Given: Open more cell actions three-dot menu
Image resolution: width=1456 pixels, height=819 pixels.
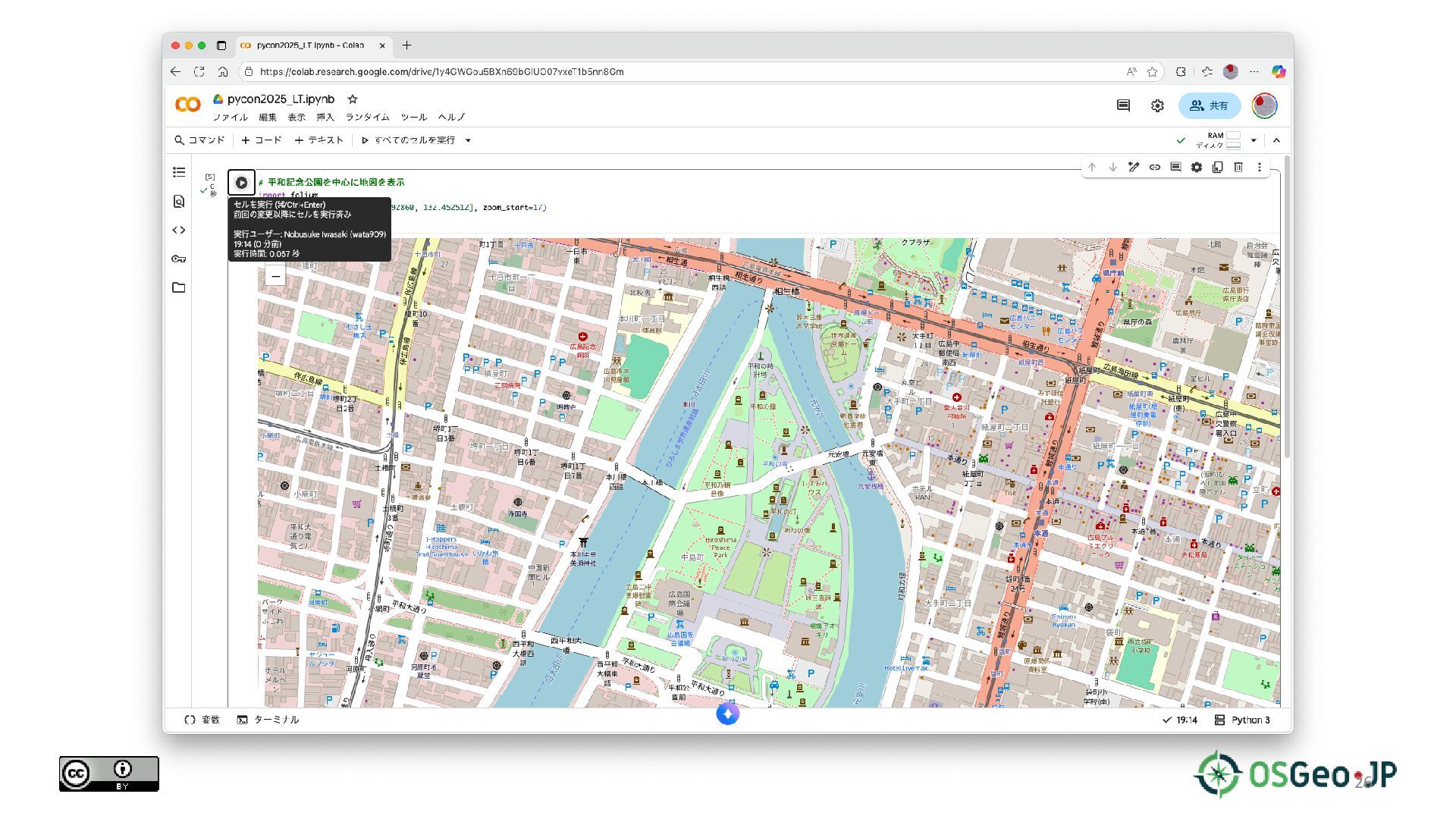Looking at the screenshot, I should [x=1260, y=167].
